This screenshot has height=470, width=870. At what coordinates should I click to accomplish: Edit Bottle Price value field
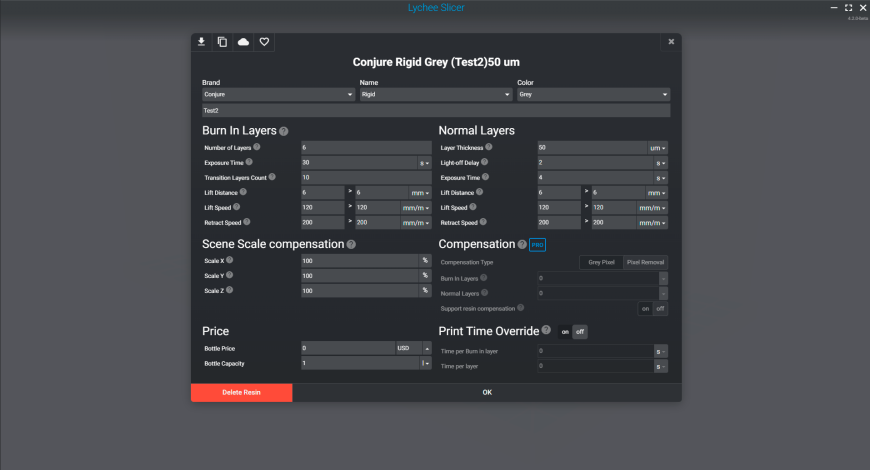[348, 348]
